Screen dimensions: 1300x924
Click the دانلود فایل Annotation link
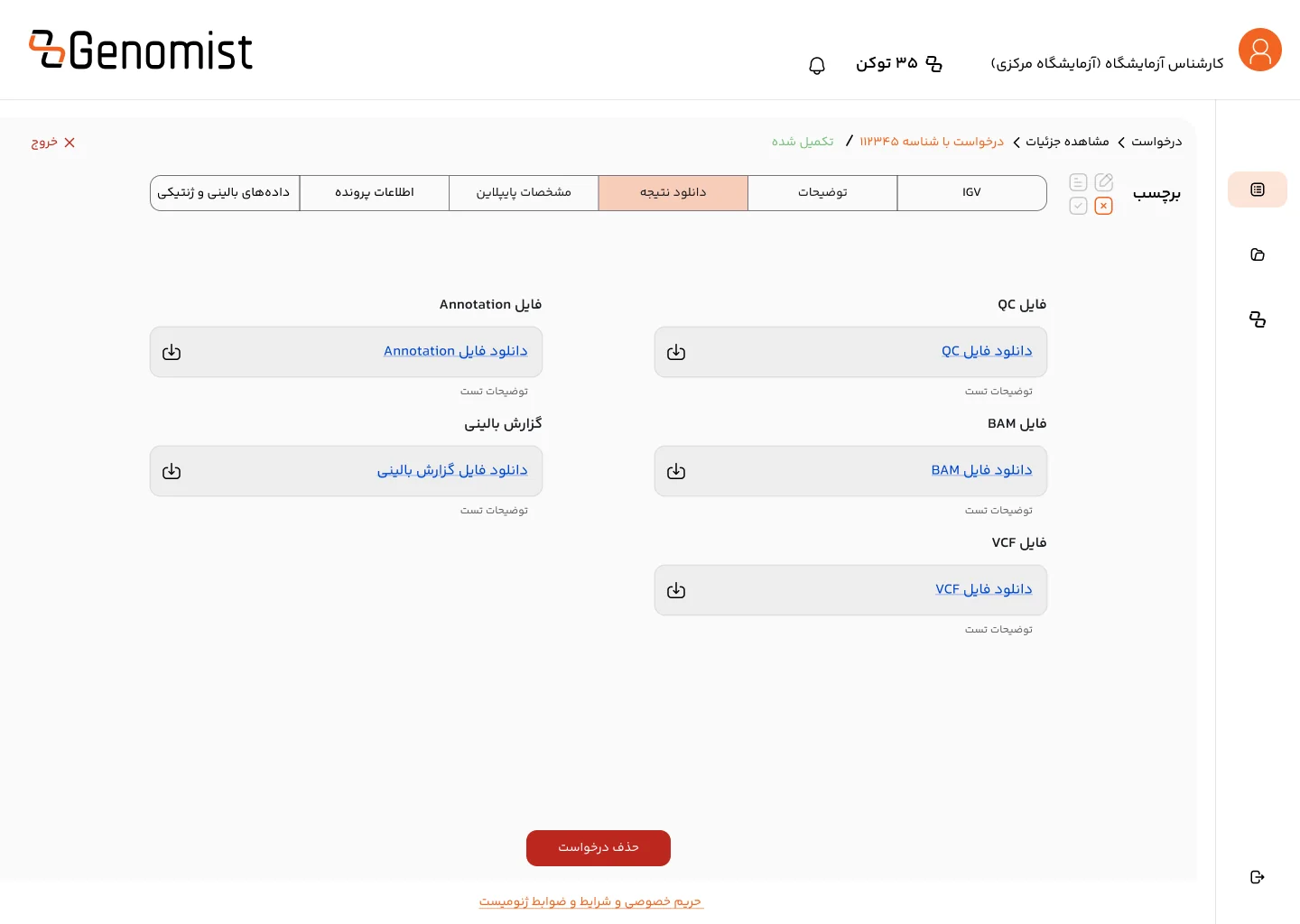pyautogui.click(x=456, y=351)
